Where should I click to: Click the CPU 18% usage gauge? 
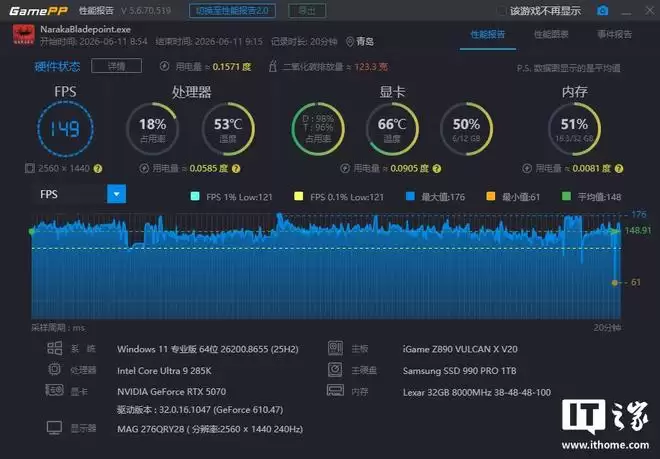(x=152, y=128)
